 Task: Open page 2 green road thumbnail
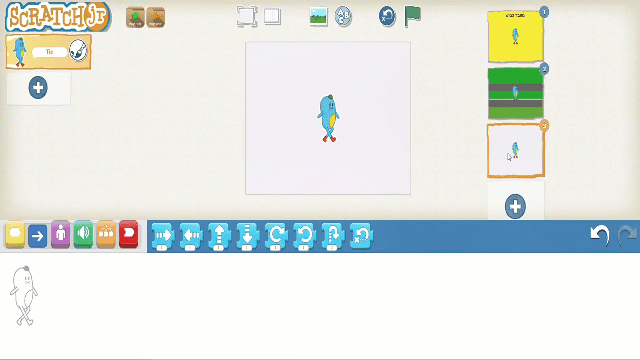point(516,93)
